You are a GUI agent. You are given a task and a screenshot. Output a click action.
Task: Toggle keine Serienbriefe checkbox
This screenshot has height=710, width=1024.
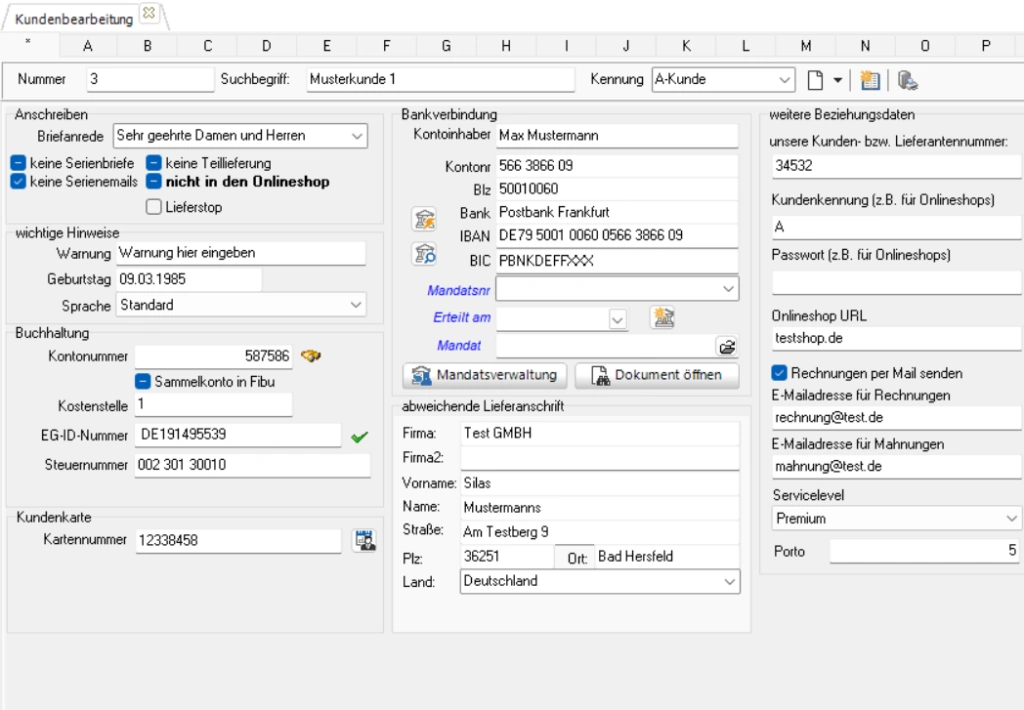18,163
